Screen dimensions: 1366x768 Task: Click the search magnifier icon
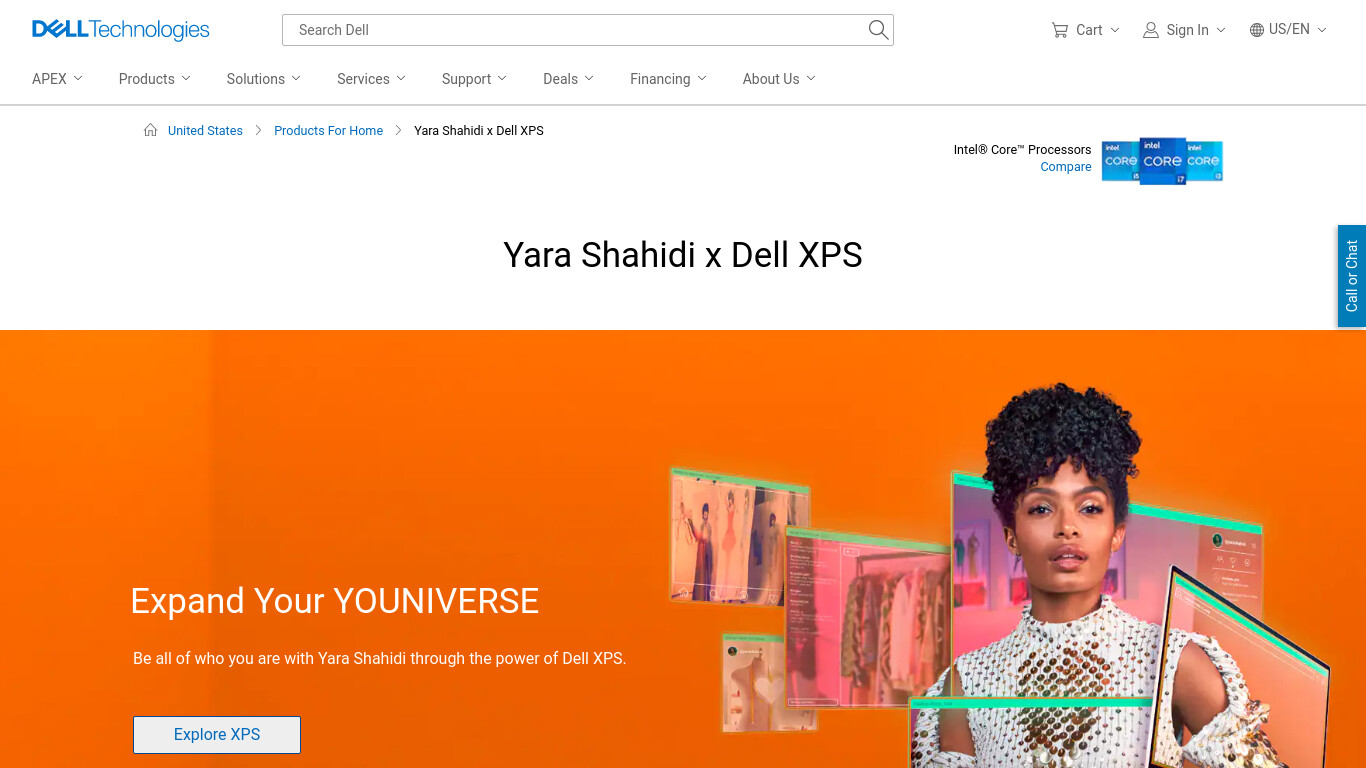[878, 30]
